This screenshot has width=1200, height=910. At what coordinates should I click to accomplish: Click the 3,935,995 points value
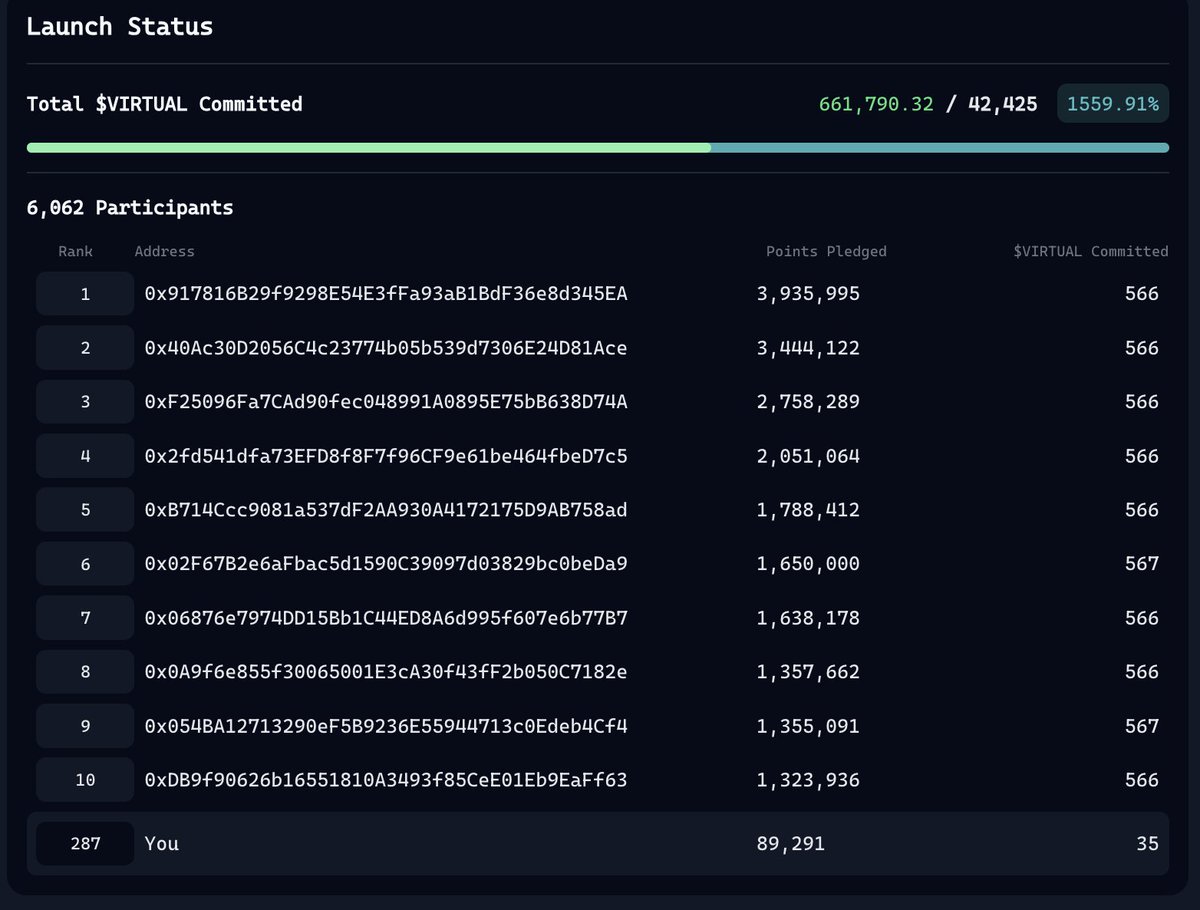[808, 294]
